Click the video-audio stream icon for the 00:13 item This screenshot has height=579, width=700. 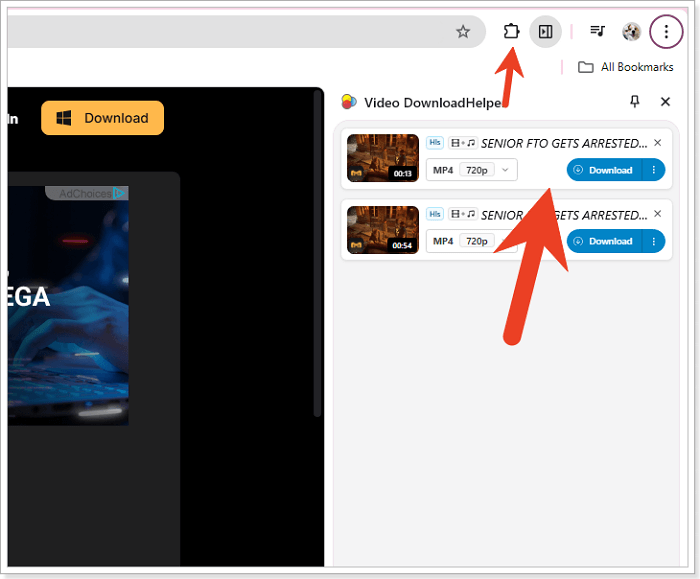click(462, 143)
